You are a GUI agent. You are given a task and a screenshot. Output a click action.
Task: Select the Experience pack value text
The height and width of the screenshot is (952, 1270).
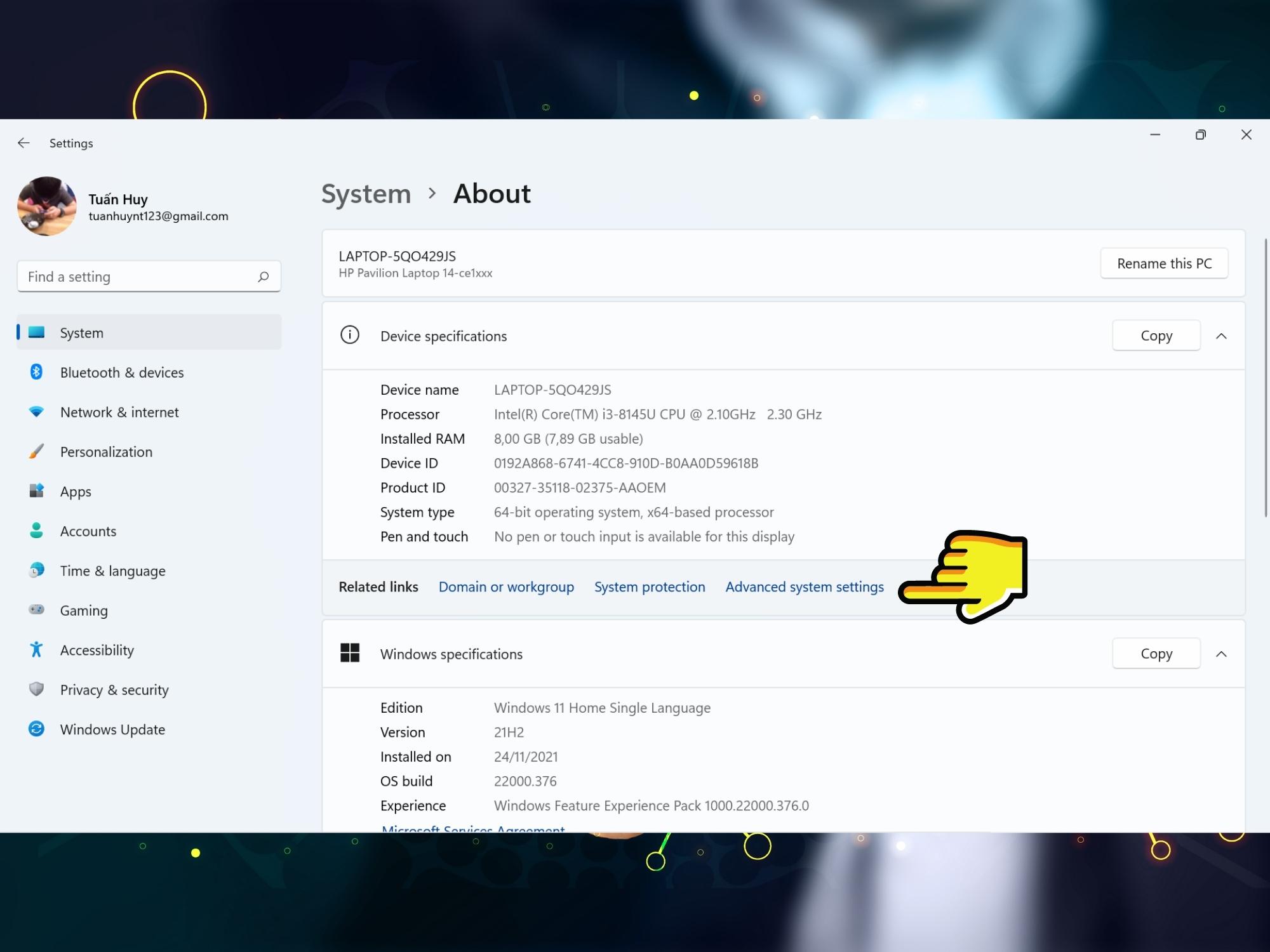point(652,805)
